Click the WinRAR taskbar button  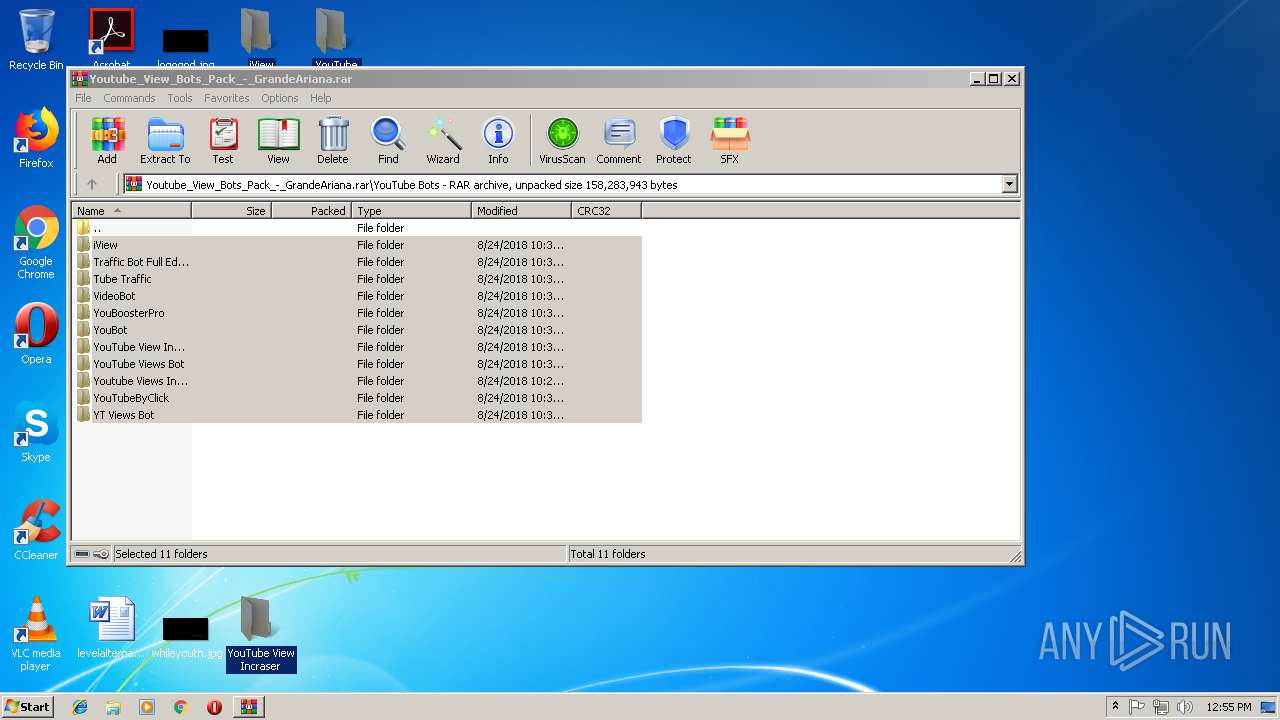tap(248, 707)
